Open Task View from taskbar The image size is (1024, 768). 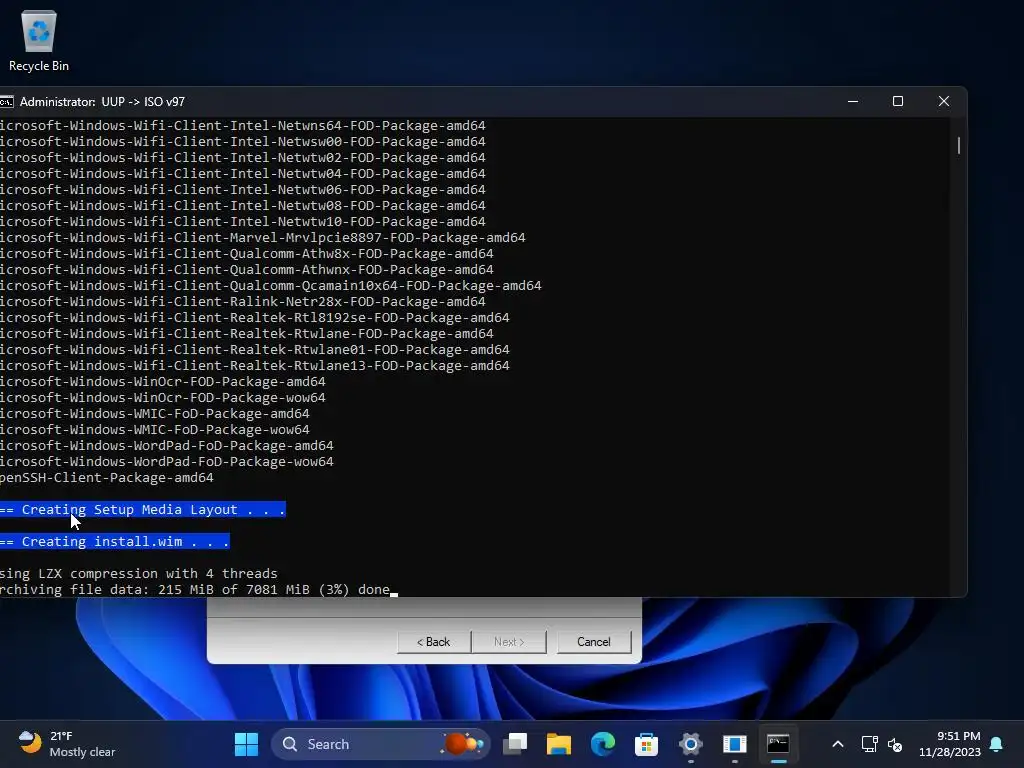tap(515, 744)
